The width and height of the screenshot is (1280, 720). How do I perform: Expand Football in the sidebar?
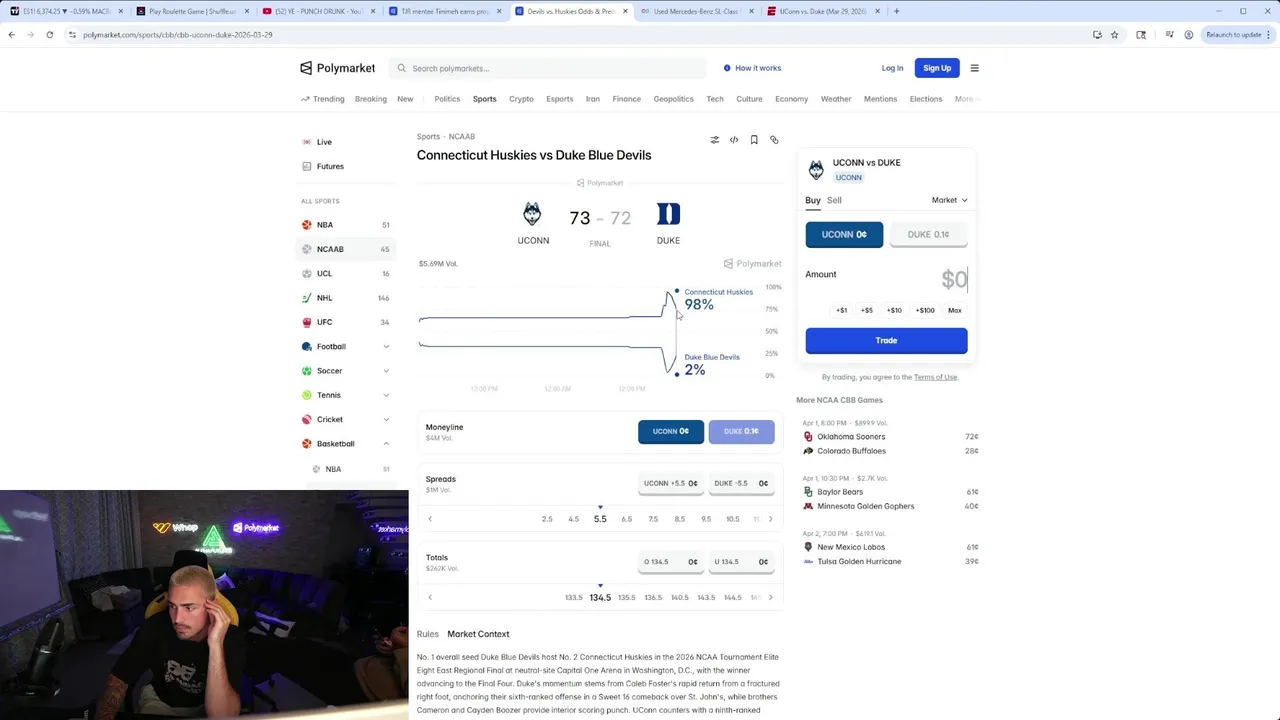point(346,346)
